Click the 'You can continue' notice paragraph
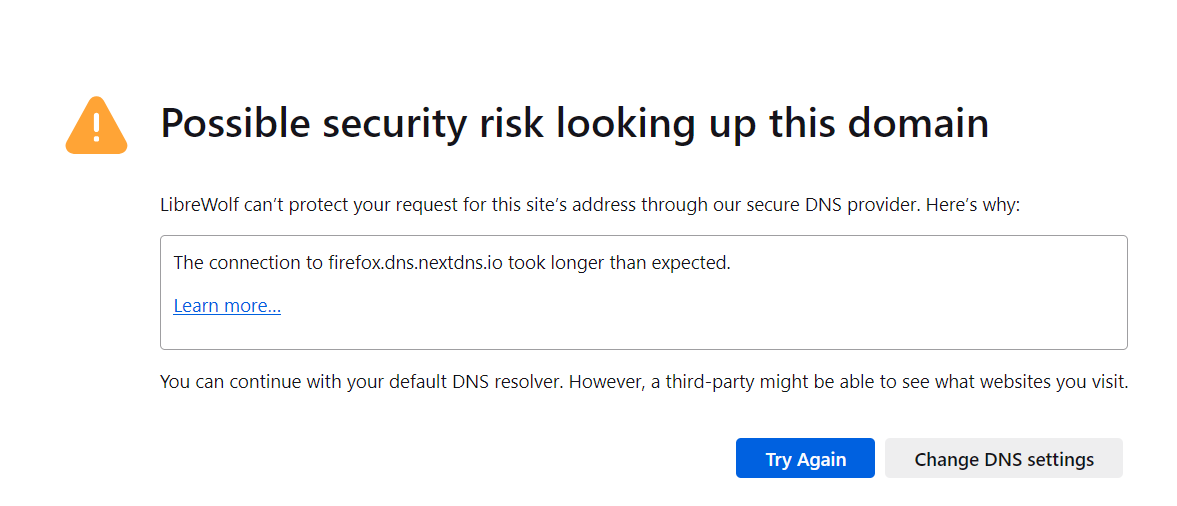1177x506 pixels. (x=643, y=382)
